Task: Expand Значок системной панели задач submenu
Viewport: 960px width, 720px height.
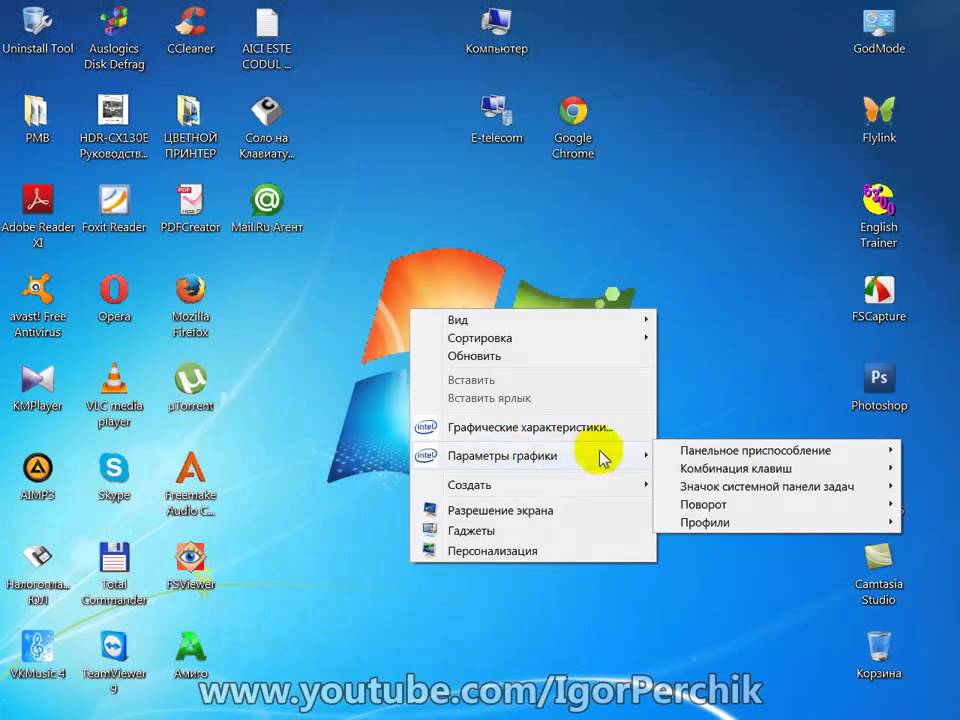Action: pos(778,486)
